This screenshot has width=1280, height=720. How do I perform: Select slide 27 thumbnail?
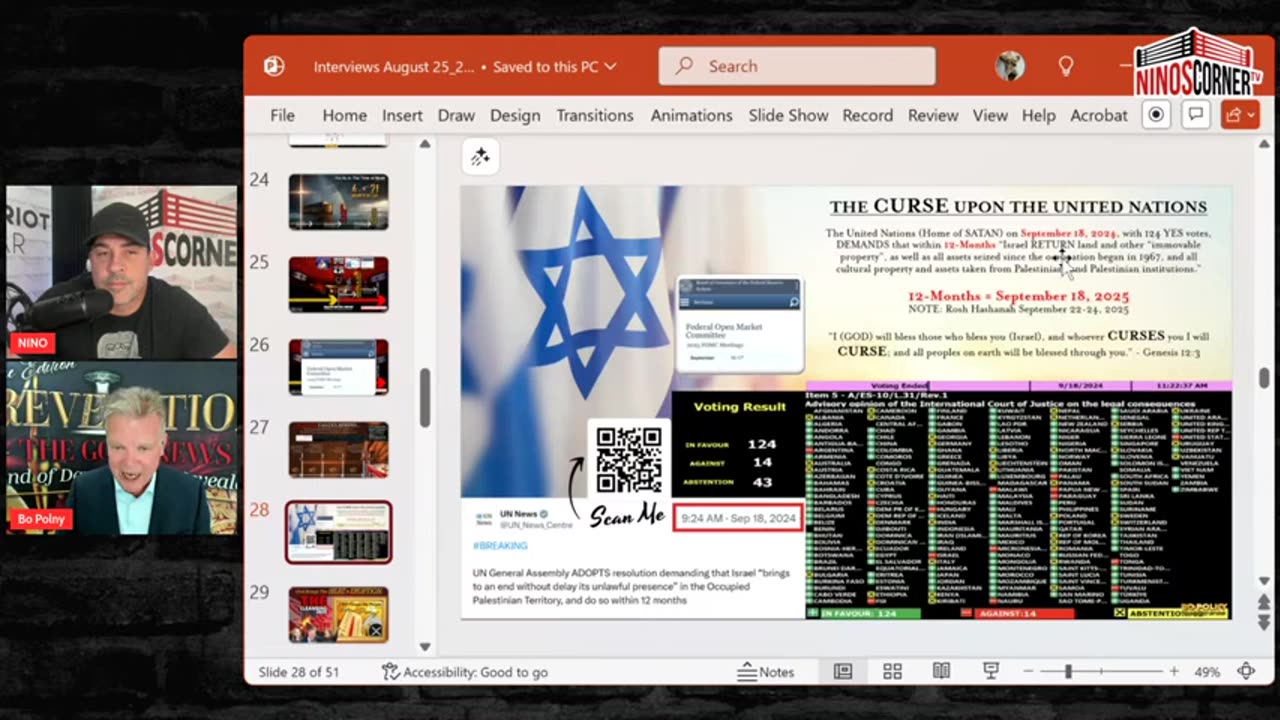(338, 450)
